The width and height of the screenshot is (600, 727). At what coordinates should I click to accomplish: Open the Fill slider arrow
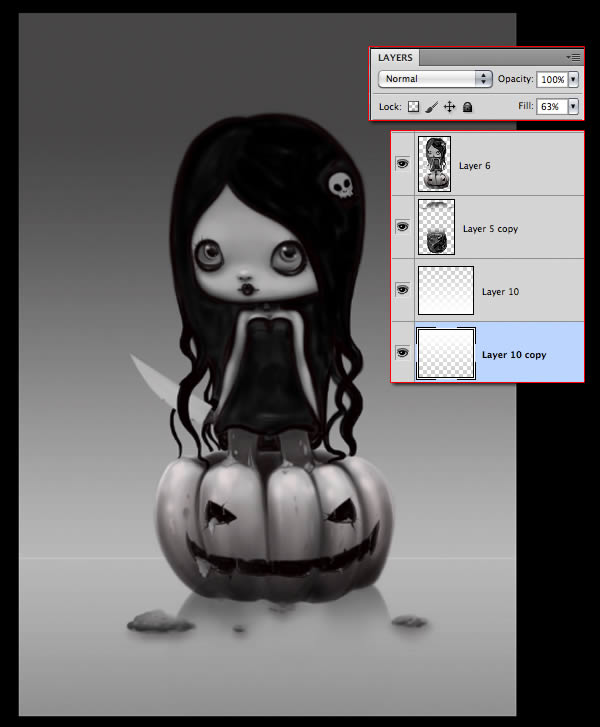tap(573, 107)
